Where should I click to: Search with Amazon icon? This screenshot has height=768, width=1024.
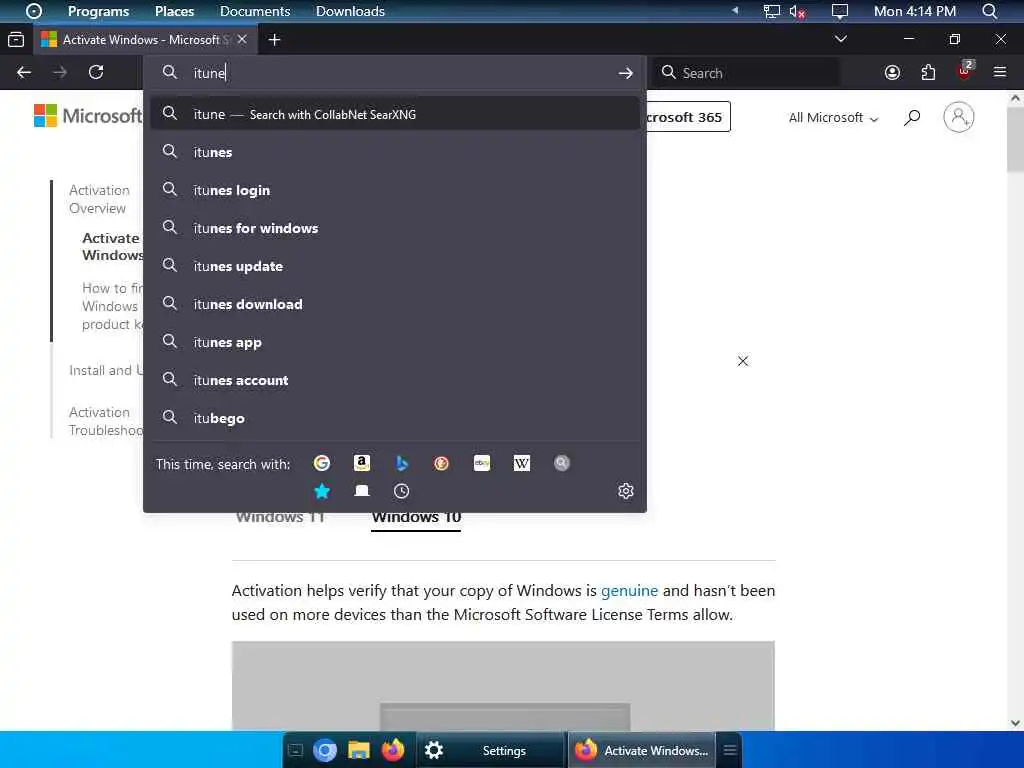pos(362,464)
